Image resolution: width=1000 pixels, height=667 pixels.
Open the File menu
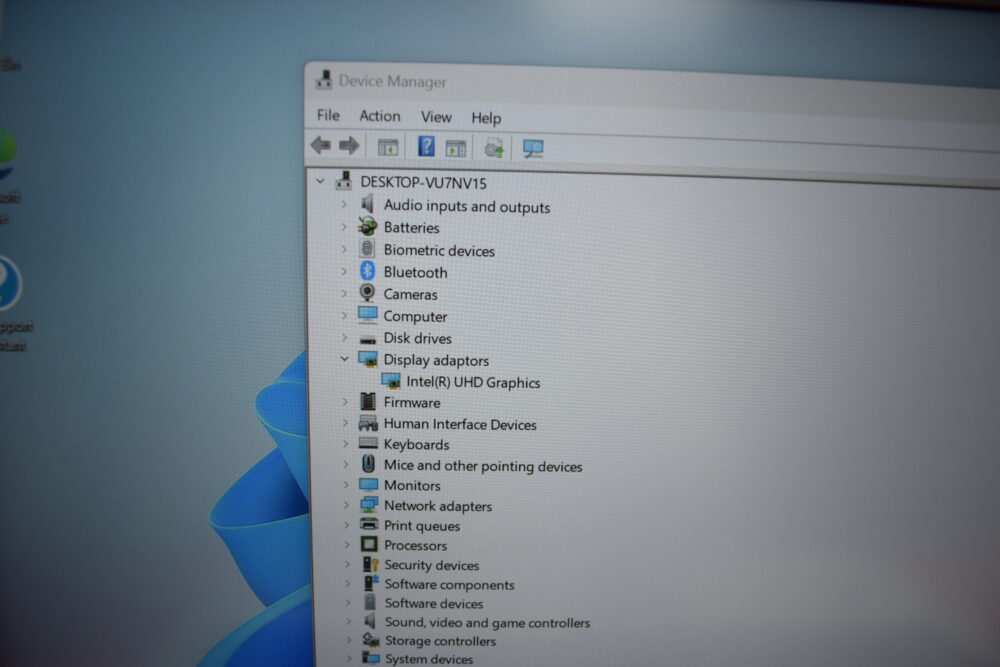[x=328, y=115]
